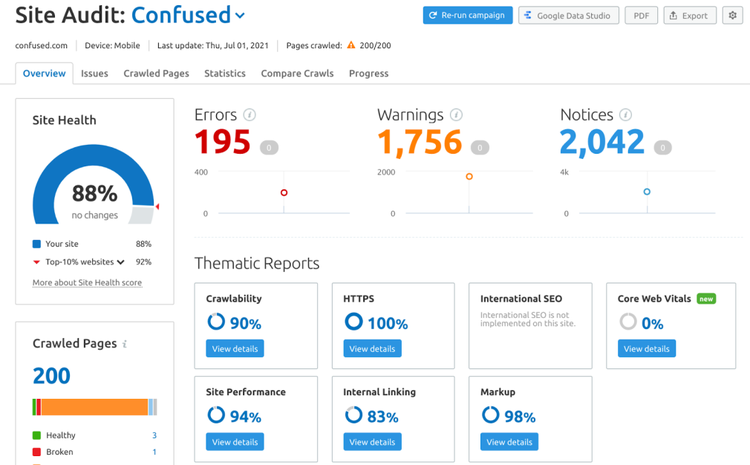
Task: Click the Markup progress ring icon
Action: coord(490,415)
